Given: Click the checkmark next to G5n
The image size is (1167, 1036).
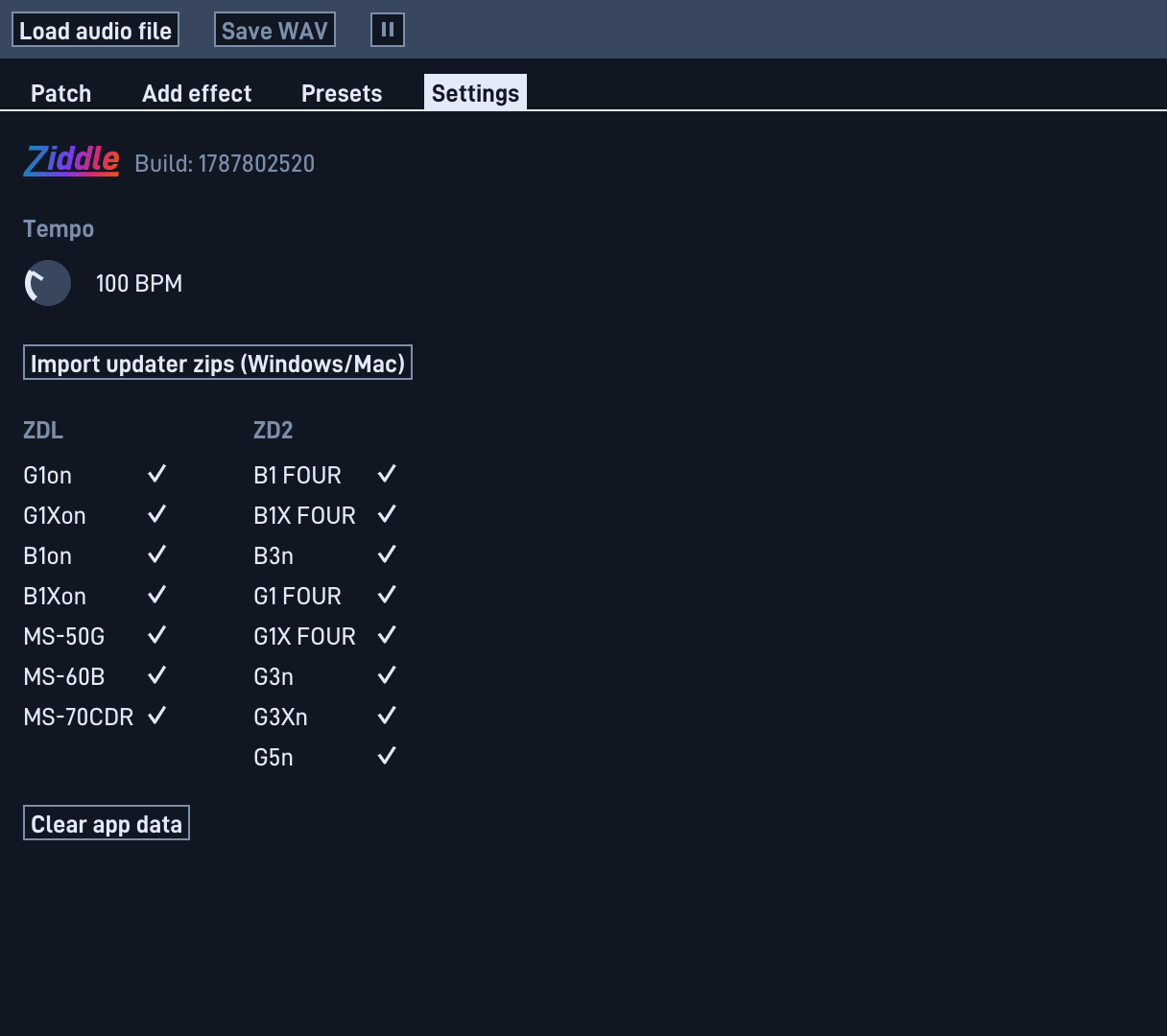Looking at the screenshot, I should (387, 756).
